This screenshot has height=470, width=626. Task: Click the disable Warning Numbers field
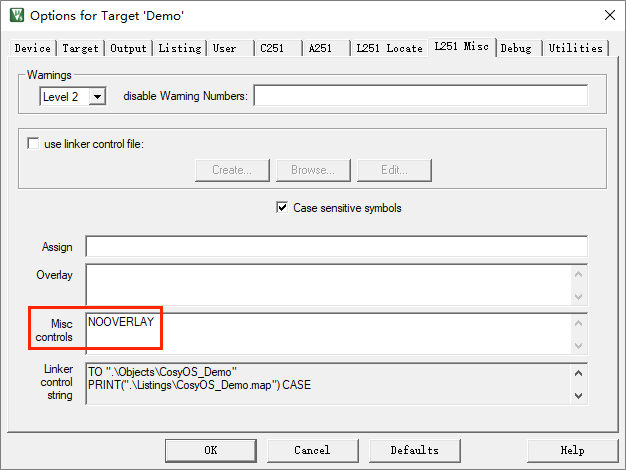pos(420,96)
